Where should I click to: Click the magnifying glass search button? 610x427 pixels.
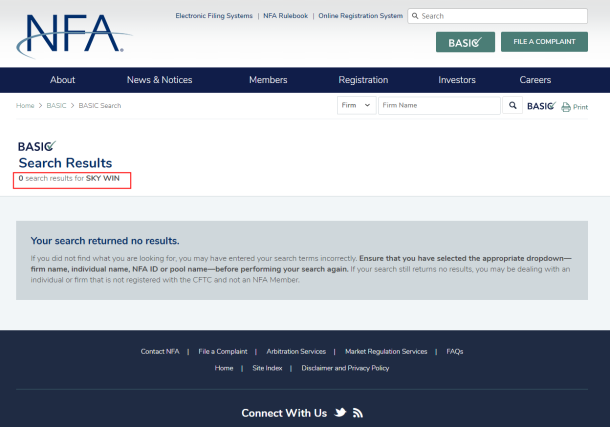pyautogui.click(x=512, y=105)
